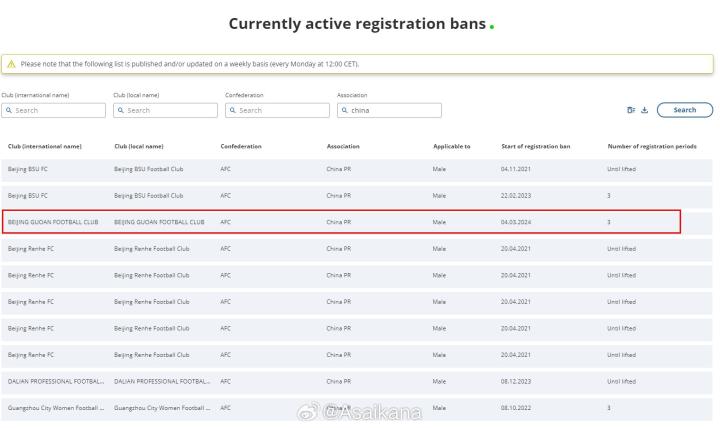Click magnifier icon in Club local search
Image resolution: width=720 pixels, height=428 pixels.
[x=121, y=111]
